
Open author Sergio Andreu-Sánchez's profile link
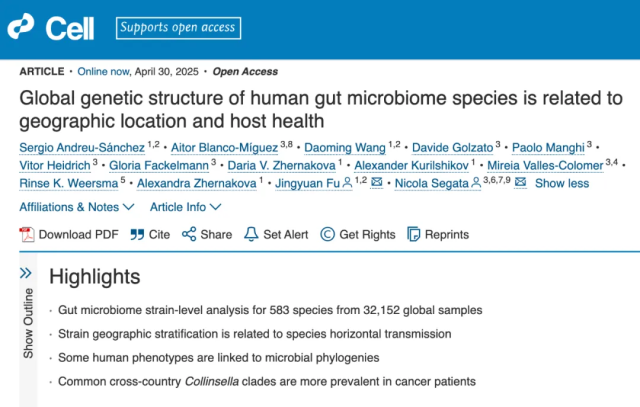point(82,147)
